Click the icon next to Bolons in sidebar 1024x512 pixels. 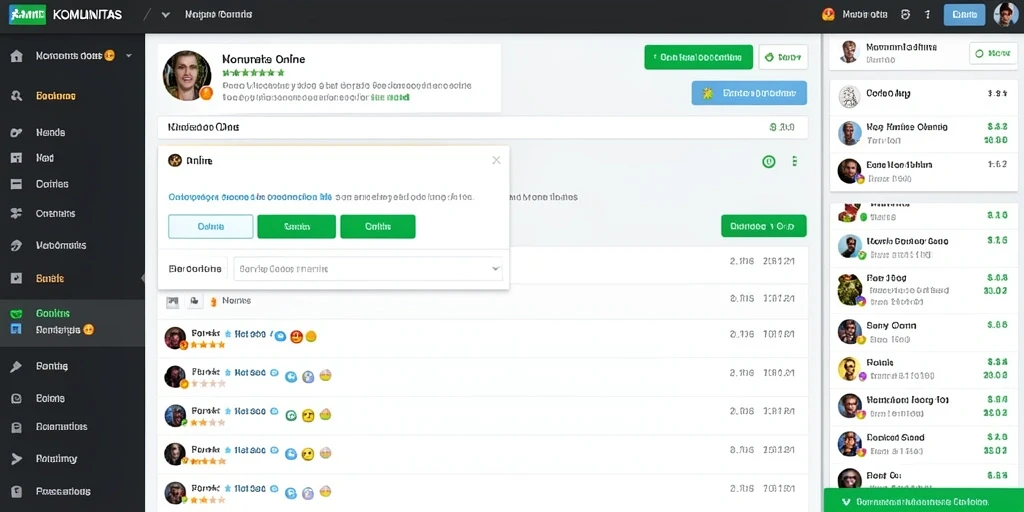17,398
